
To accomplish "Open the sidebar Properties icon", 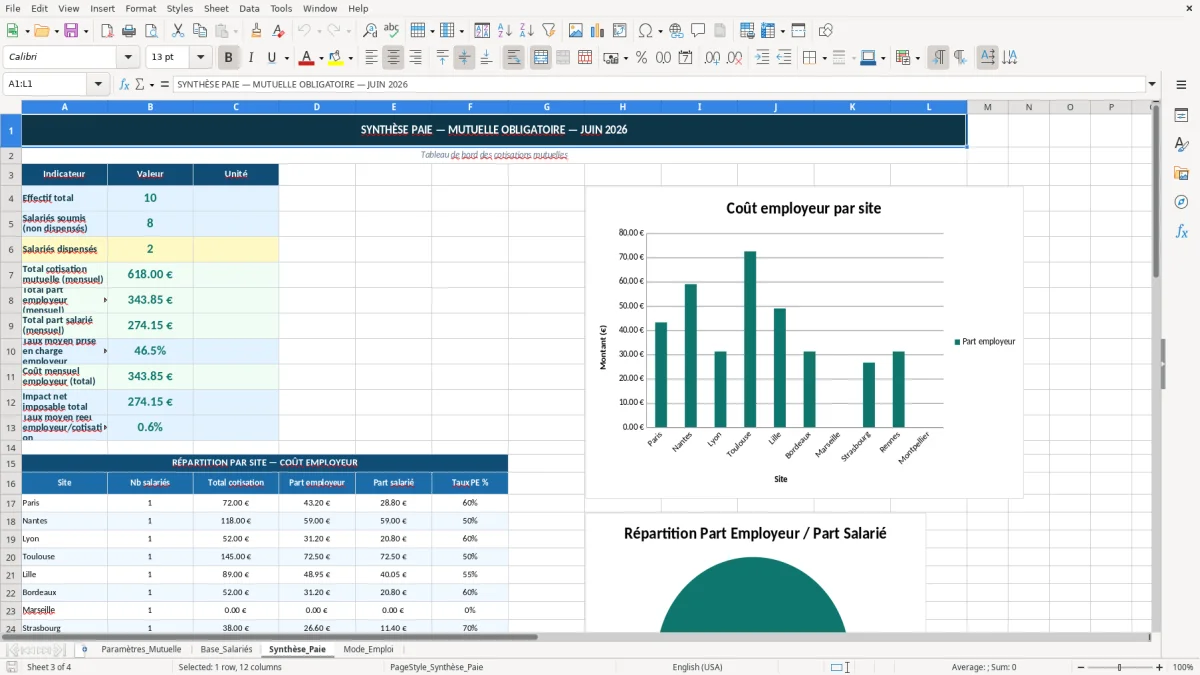I will (x=1181, y=116).
